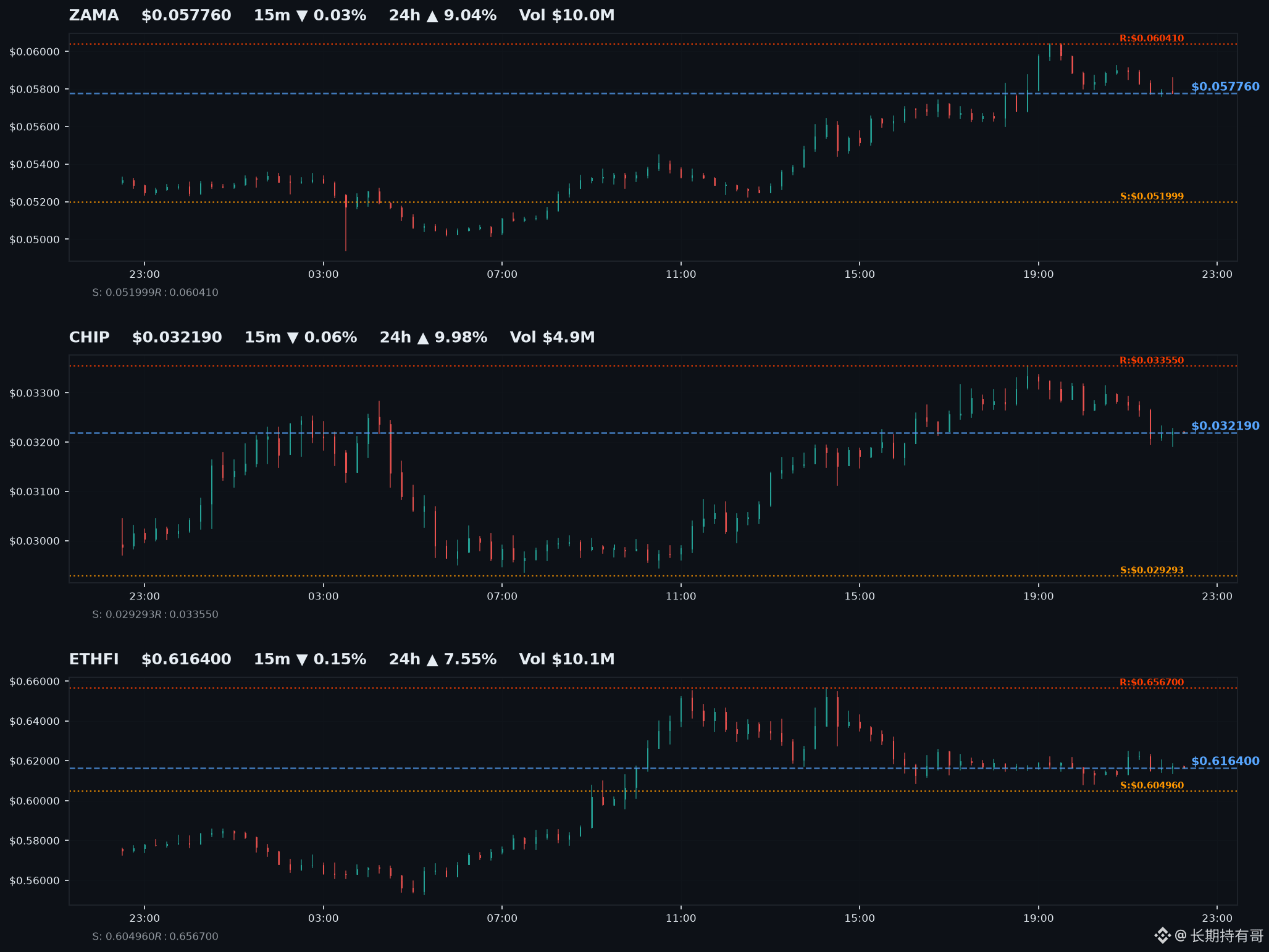The image size is (1269, 952).
Task: Select ETHFI header price $0.616400 beside the title
Action: [x=186, y=659]
